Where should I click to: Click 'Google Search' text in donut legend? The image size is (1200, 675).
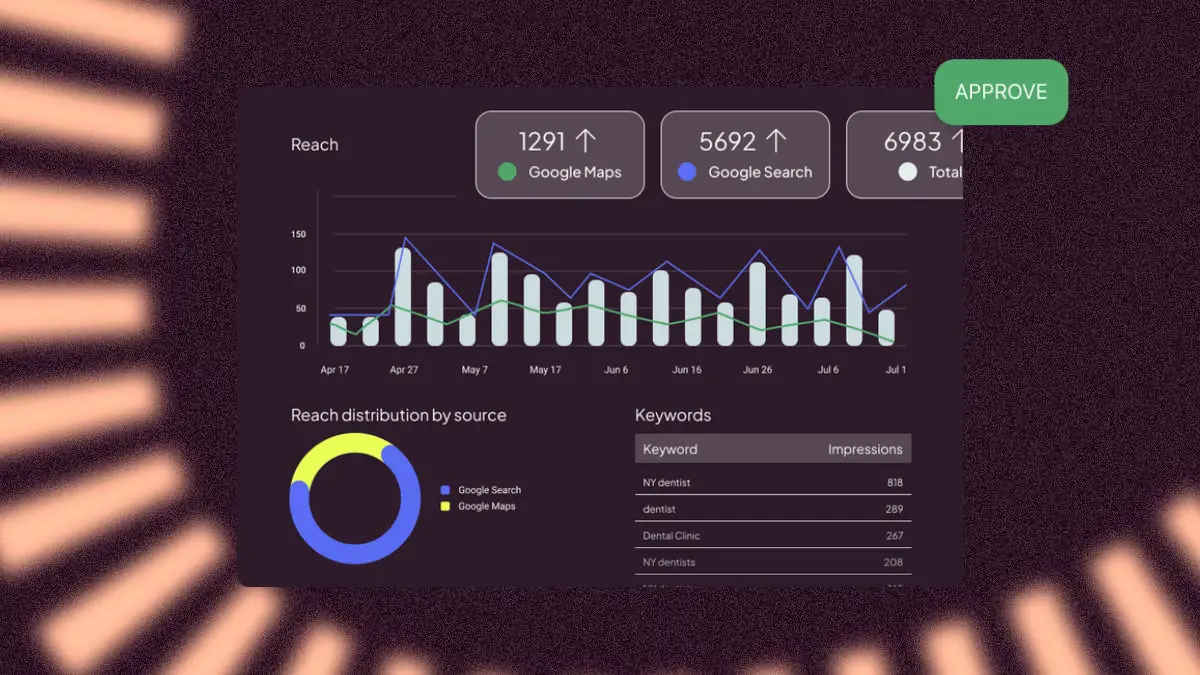pyautogui.click(x=490, y=490)
